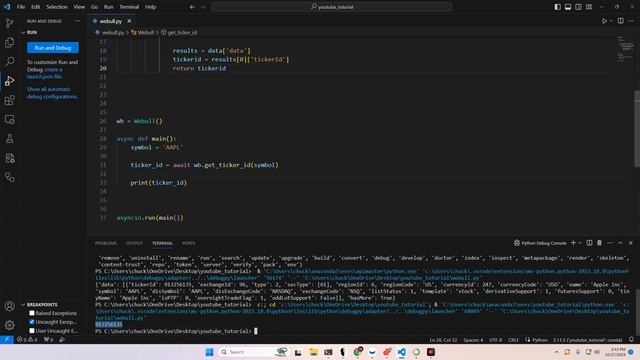The width and height of the screenshot is (640, 360).
Task: Click Show all automatic debug configurations link
Action: (52, 93)
